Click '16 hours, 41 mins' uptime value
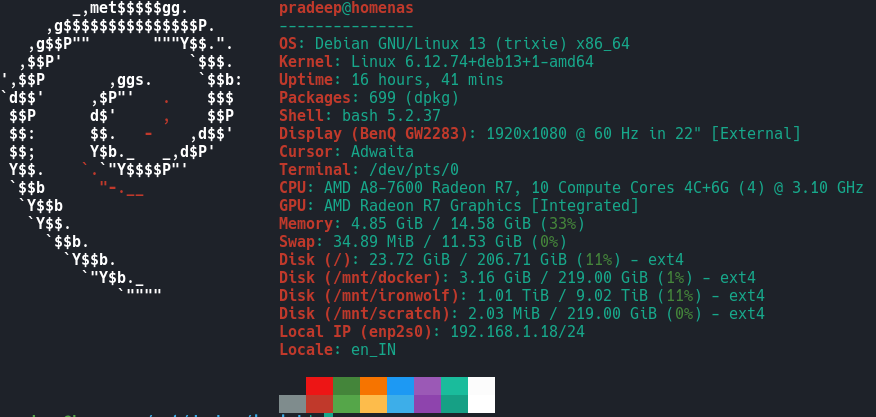This screenshot has width=876, height=417. point(427,79)
